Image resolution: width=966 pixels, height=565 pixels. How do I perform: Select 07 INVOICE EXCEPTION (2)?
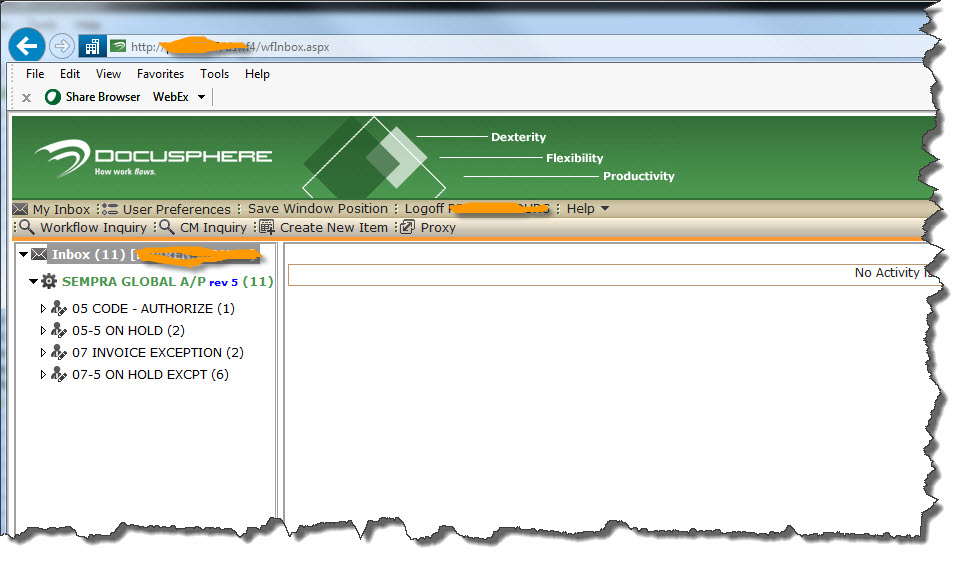pyautogui.click(x=158, y=353)
